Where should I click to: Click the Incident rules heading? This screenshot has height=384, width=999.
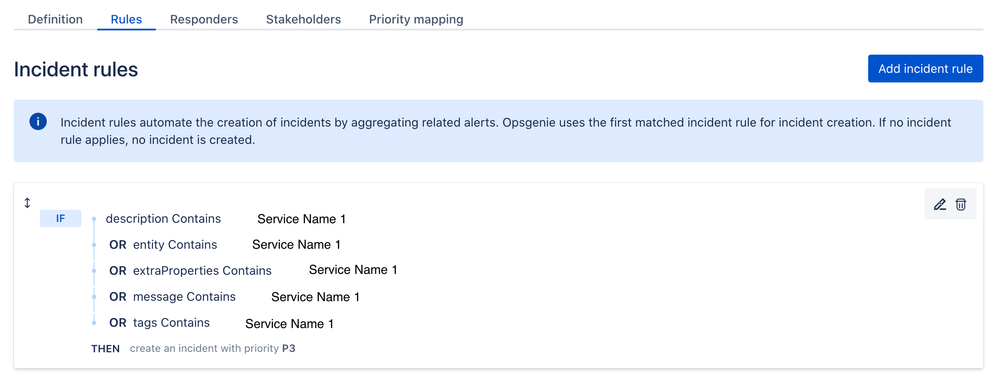(76, 69)
